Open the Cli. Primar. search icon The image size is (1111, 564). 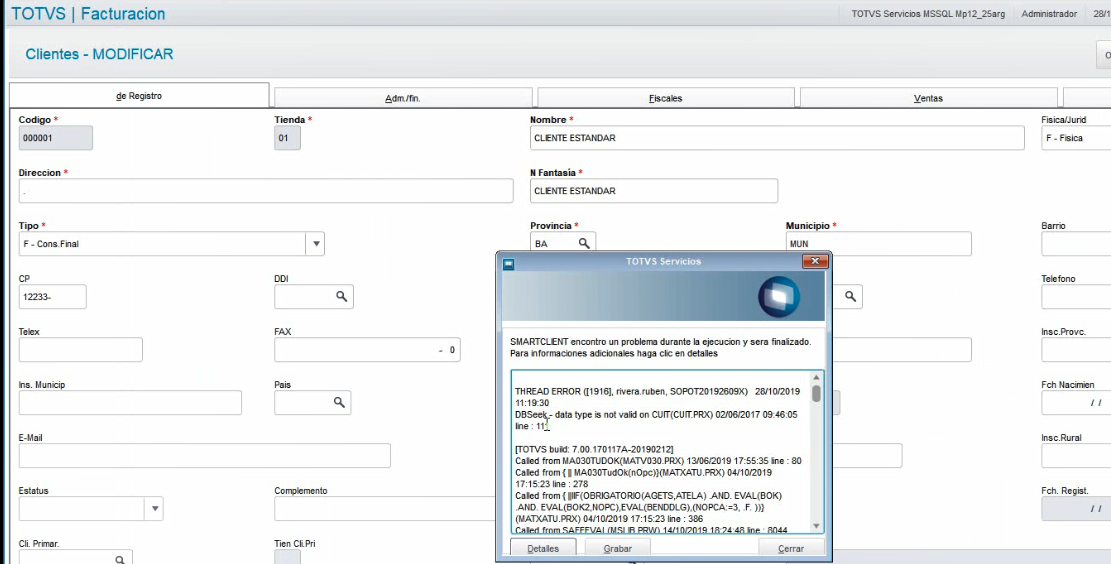click(x=120, y=560)
